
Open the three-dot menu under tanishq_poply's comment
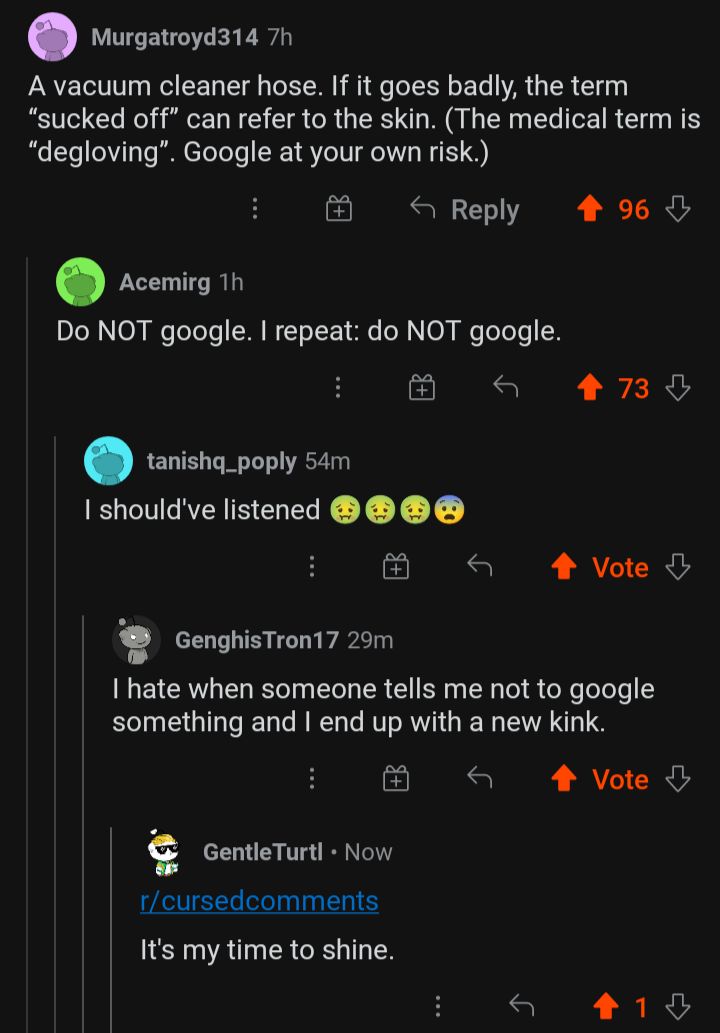[311, 566]
